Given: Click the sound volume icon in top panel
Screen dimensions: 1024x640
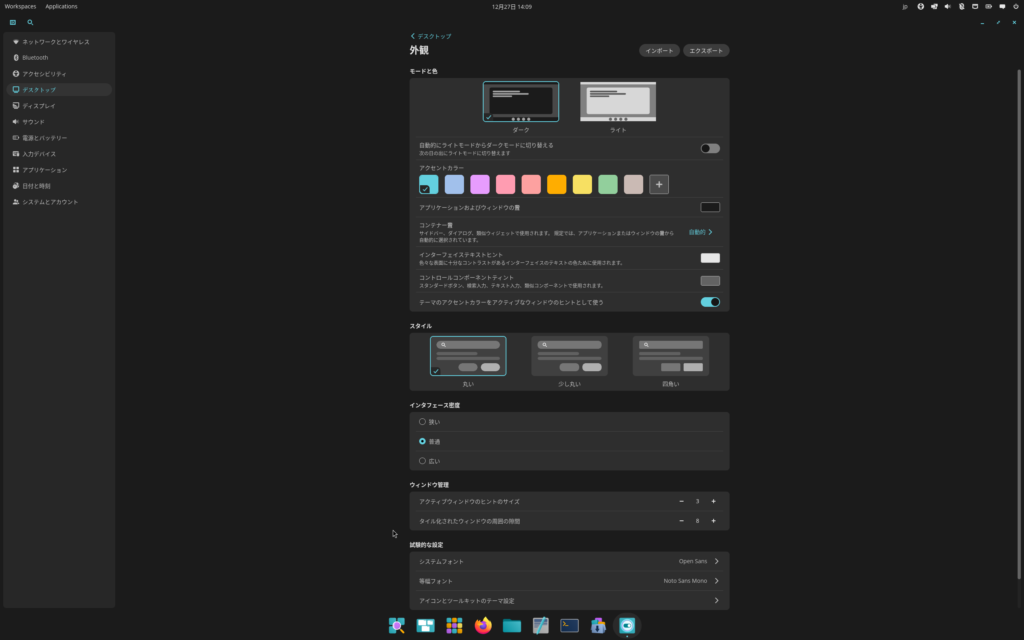Looking at the screenshot, I should pyautogui.click(x=947, y=6).
